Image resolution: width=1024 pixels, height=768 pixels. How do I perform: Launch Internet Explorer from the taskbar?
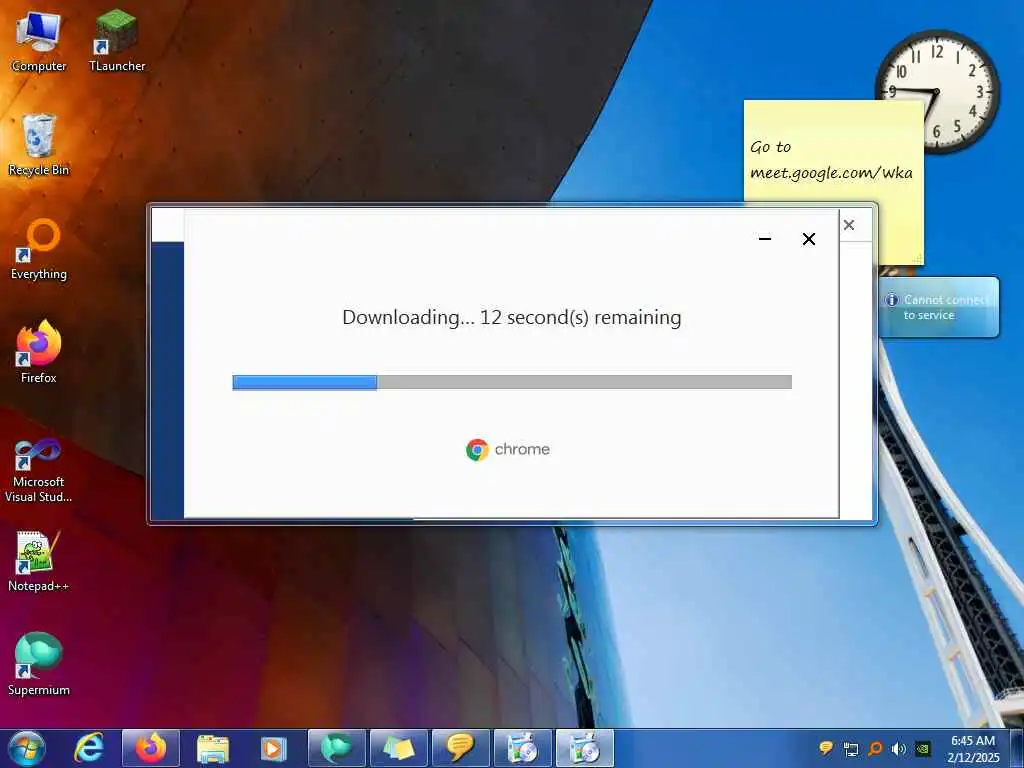coord(89,748)
